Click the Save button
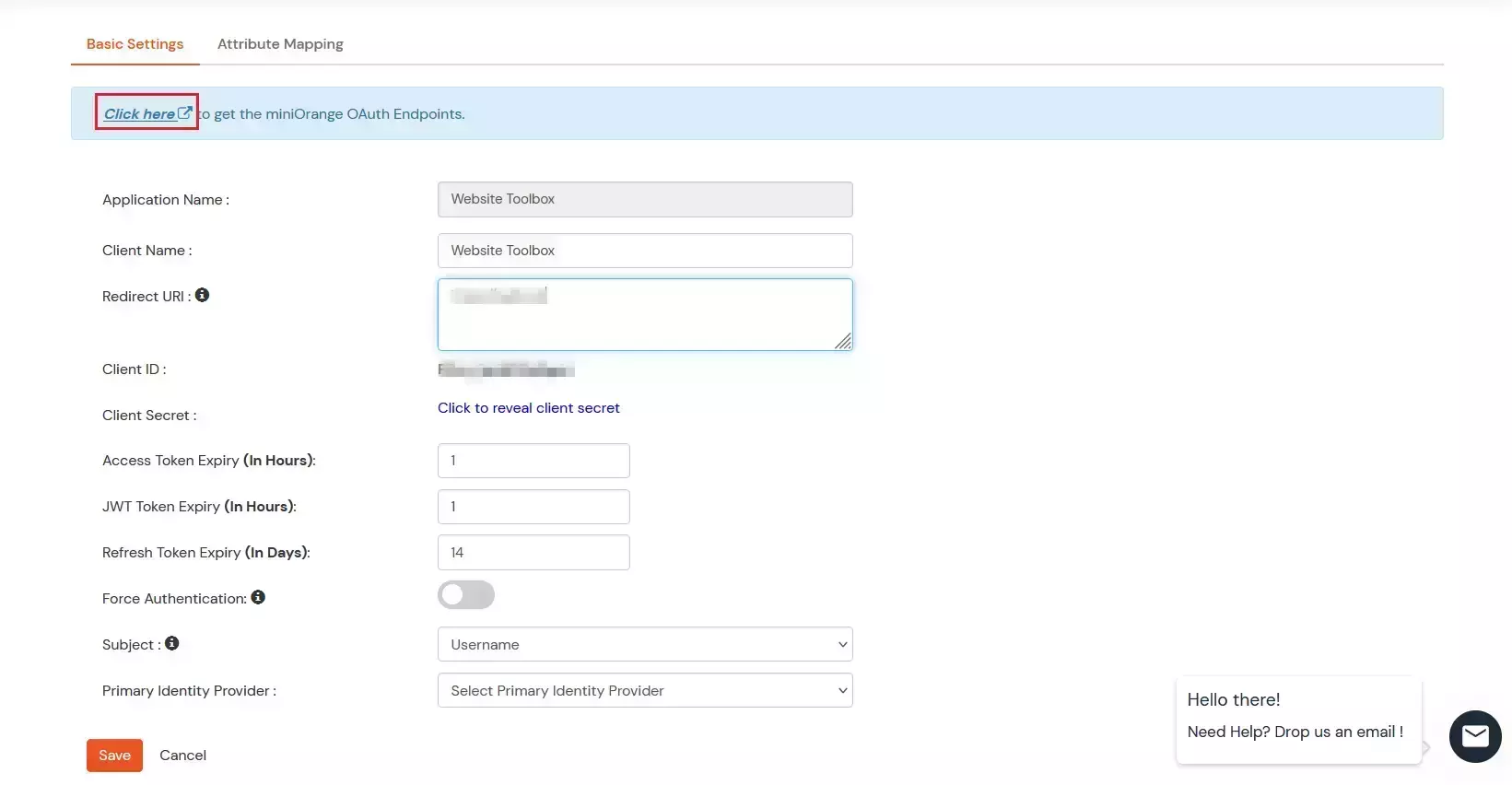The width and height of the screenshot is (1512, 785). (x=114, y=756)
